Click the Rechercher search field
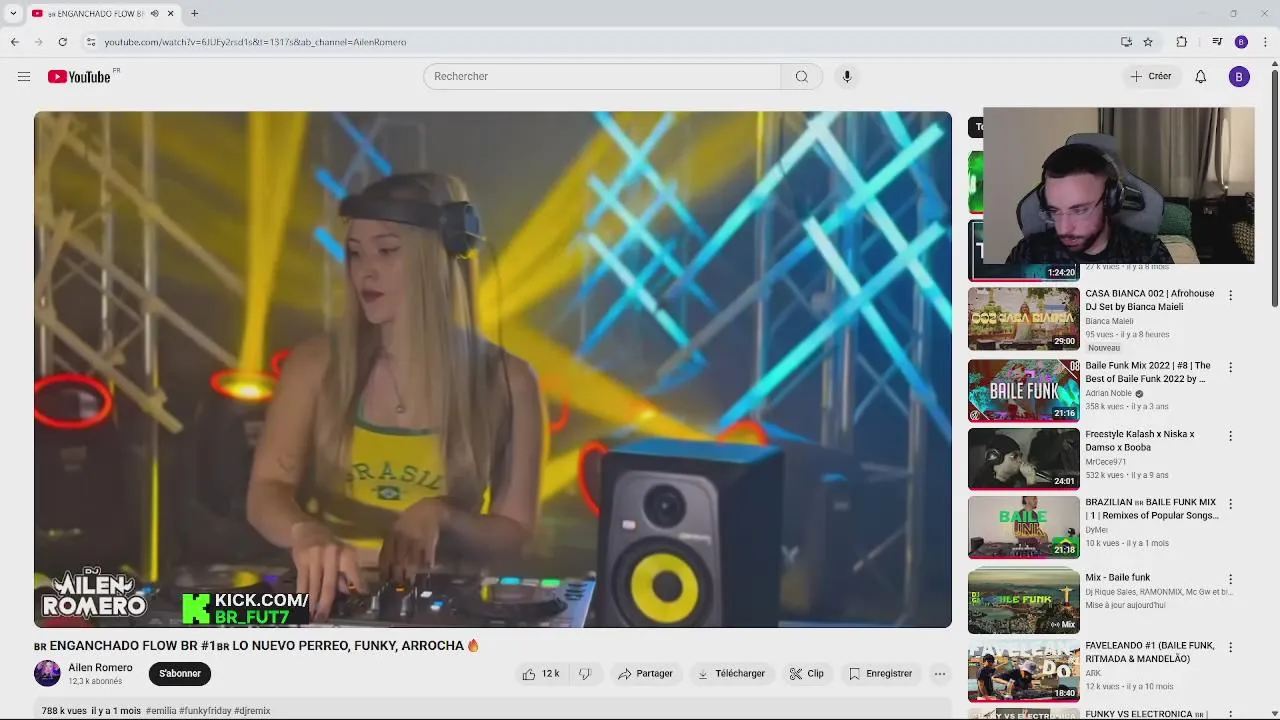This screenshot has height=720, width=1280. click(602, 77)
